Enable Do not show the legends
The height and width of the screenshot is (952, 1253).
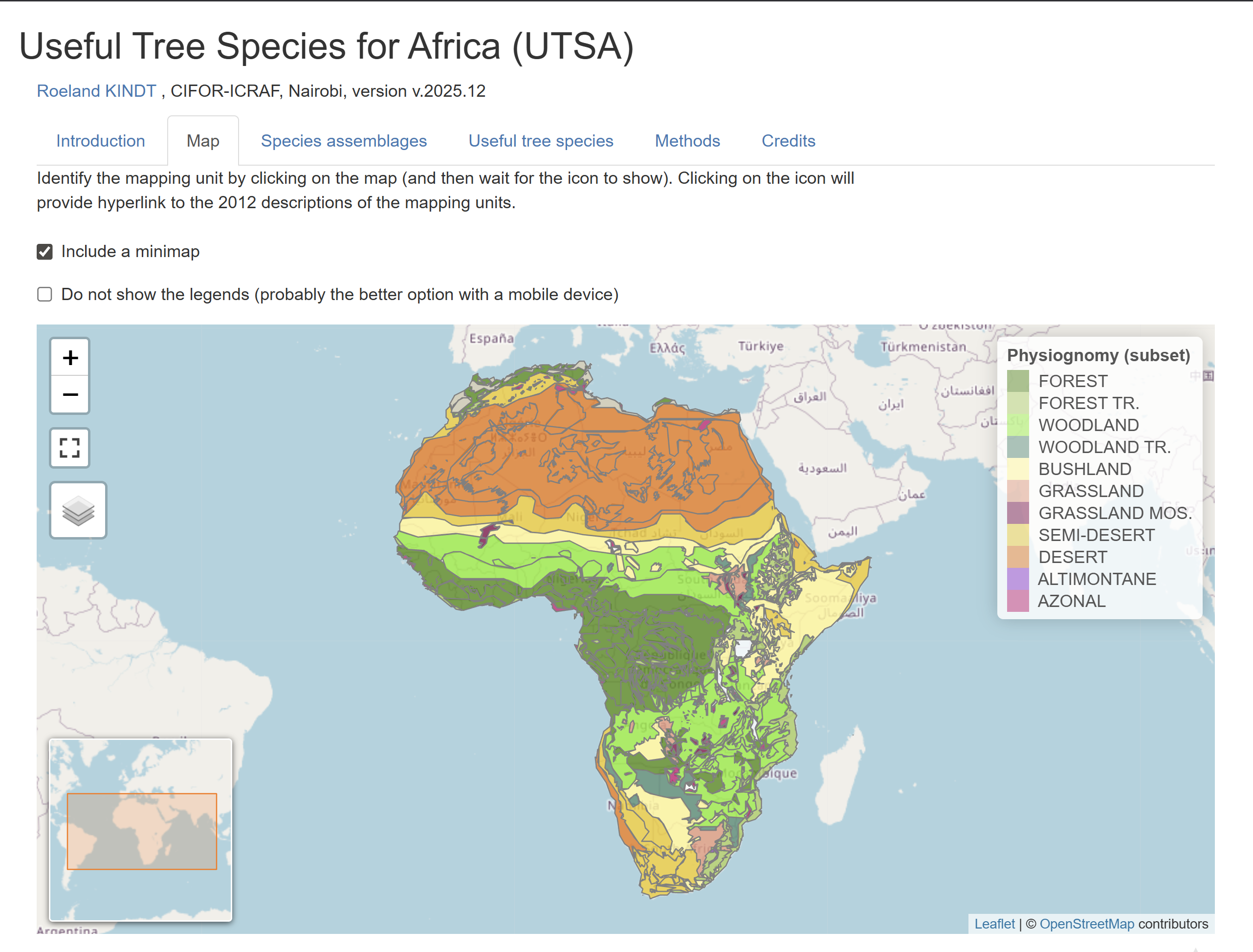coord(44,294)
